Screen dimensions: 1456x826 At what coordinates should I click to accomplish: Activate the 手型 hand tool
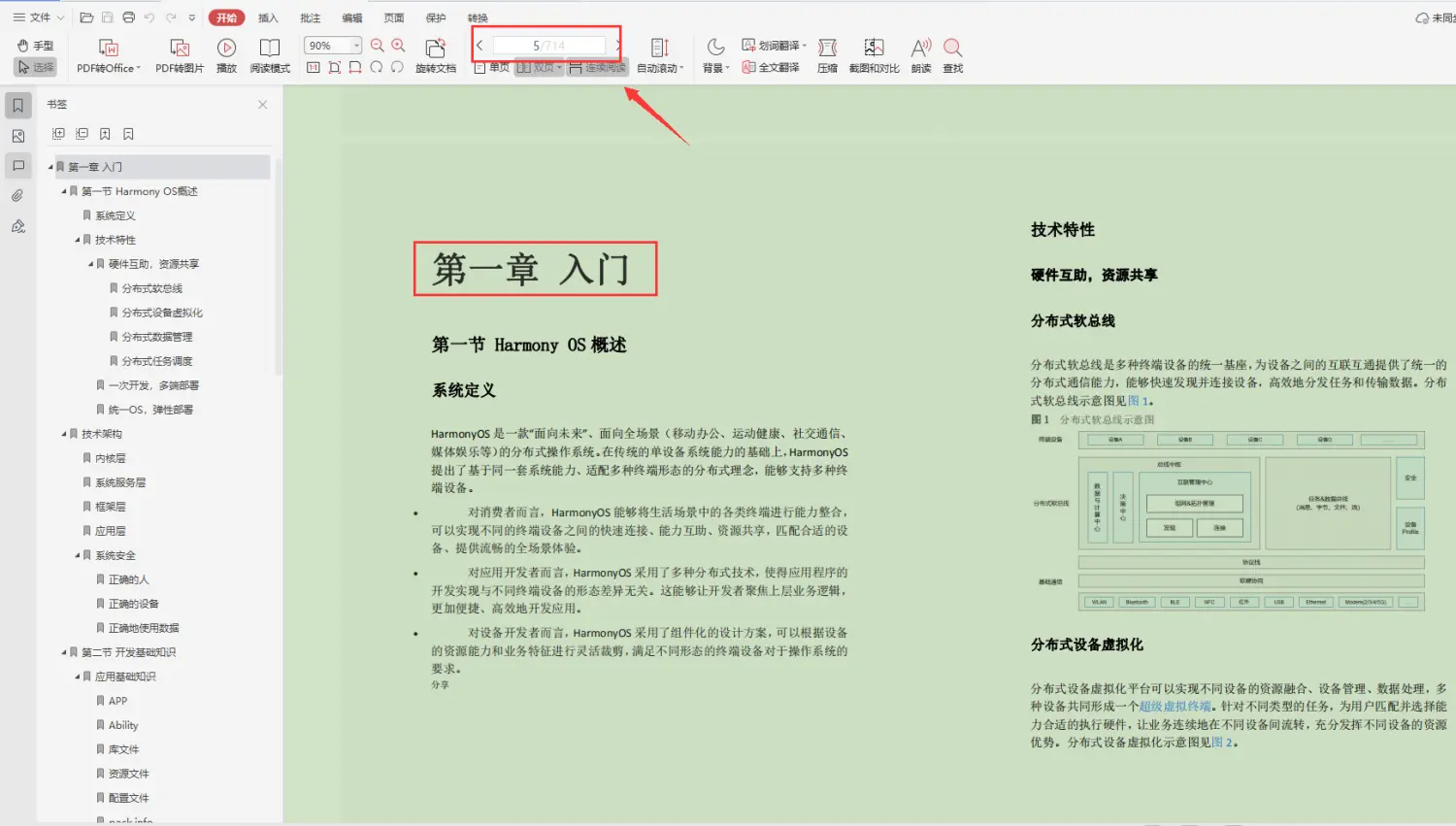tap(35, 46)
